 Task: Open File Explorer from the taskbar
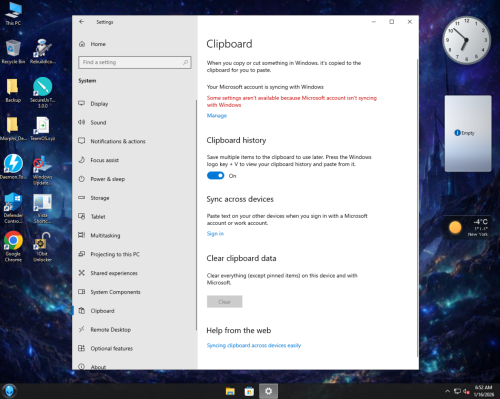pos(230,391)
